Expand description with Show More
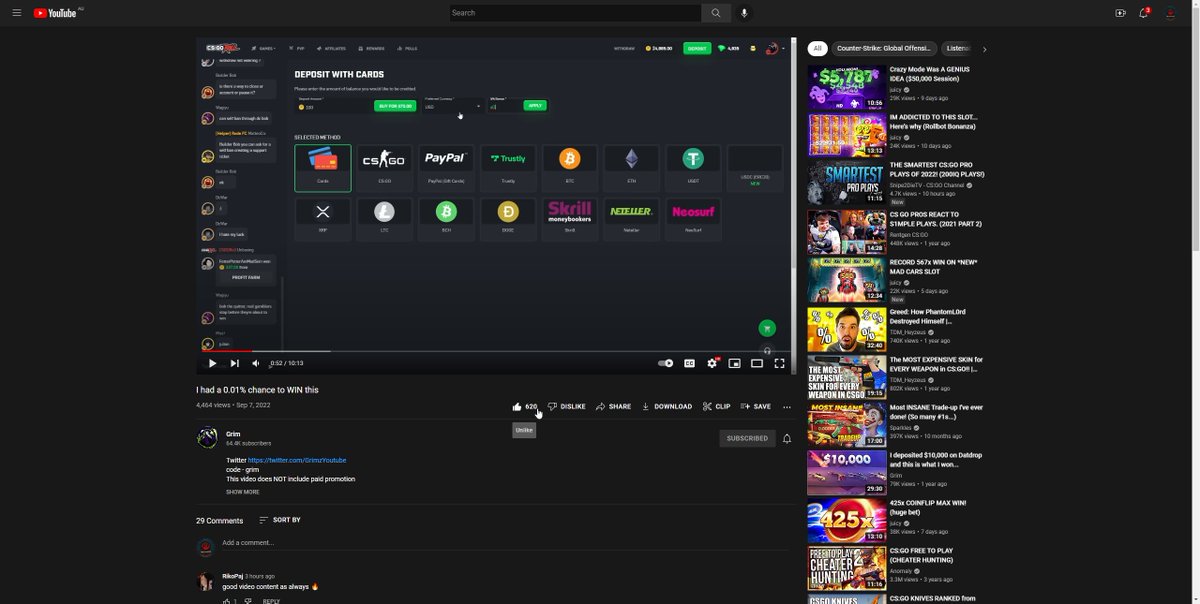This screenshot has height=604, width=1200. (242, 492)
